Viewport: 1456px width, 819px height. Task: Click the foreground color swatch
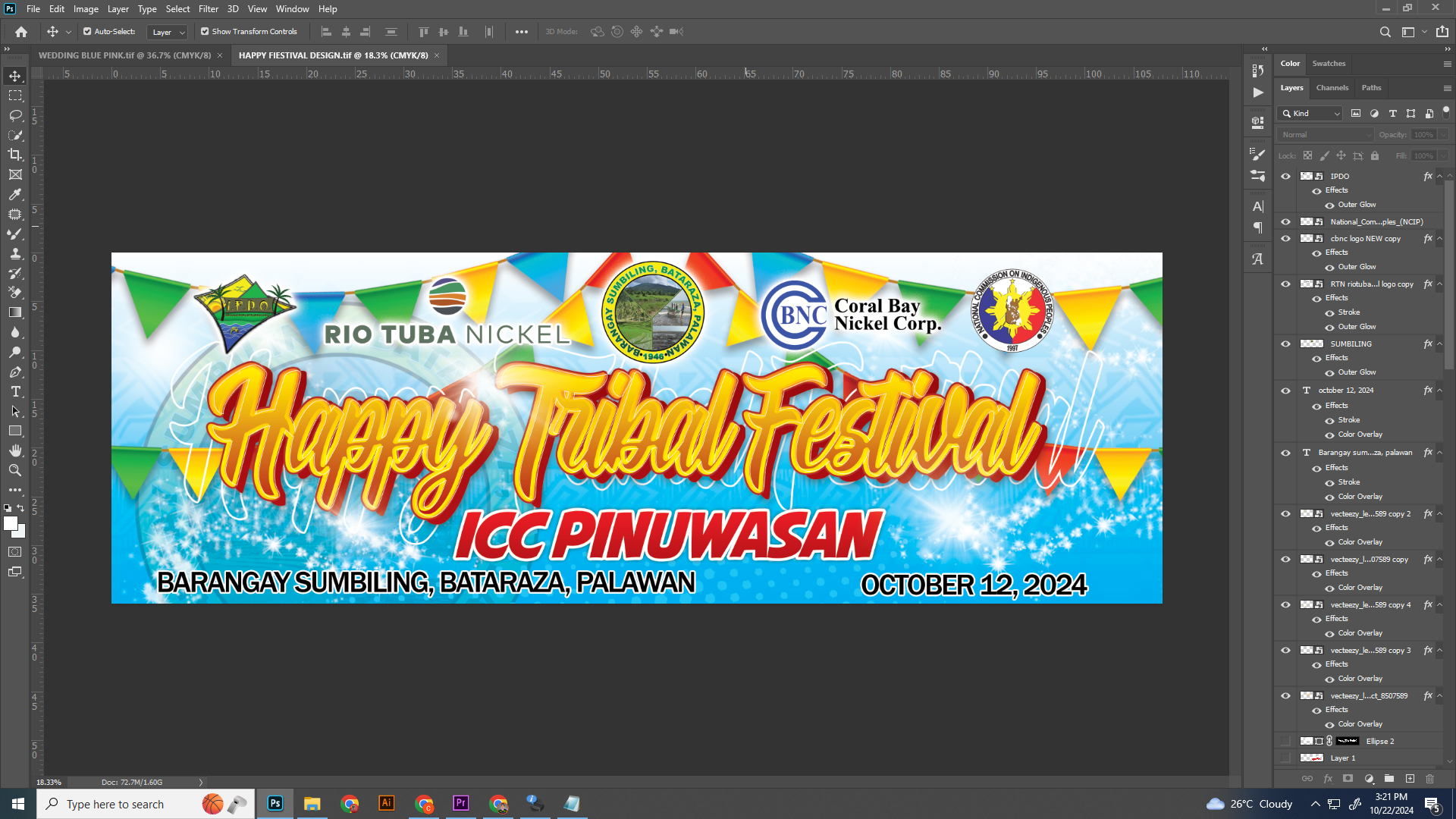[10, 523]
